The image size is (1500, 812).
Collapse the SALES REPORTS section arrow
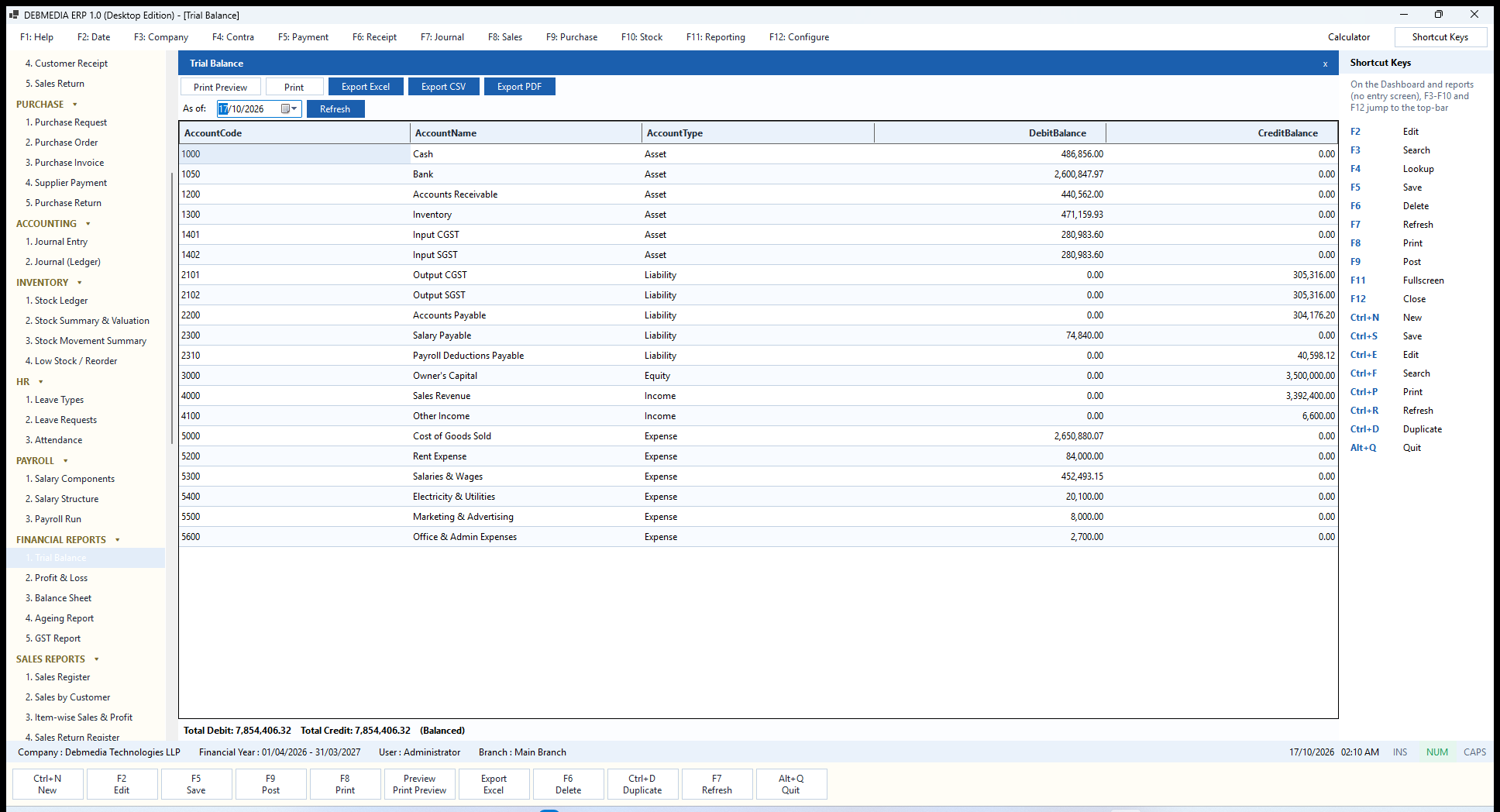click(97, 659)
